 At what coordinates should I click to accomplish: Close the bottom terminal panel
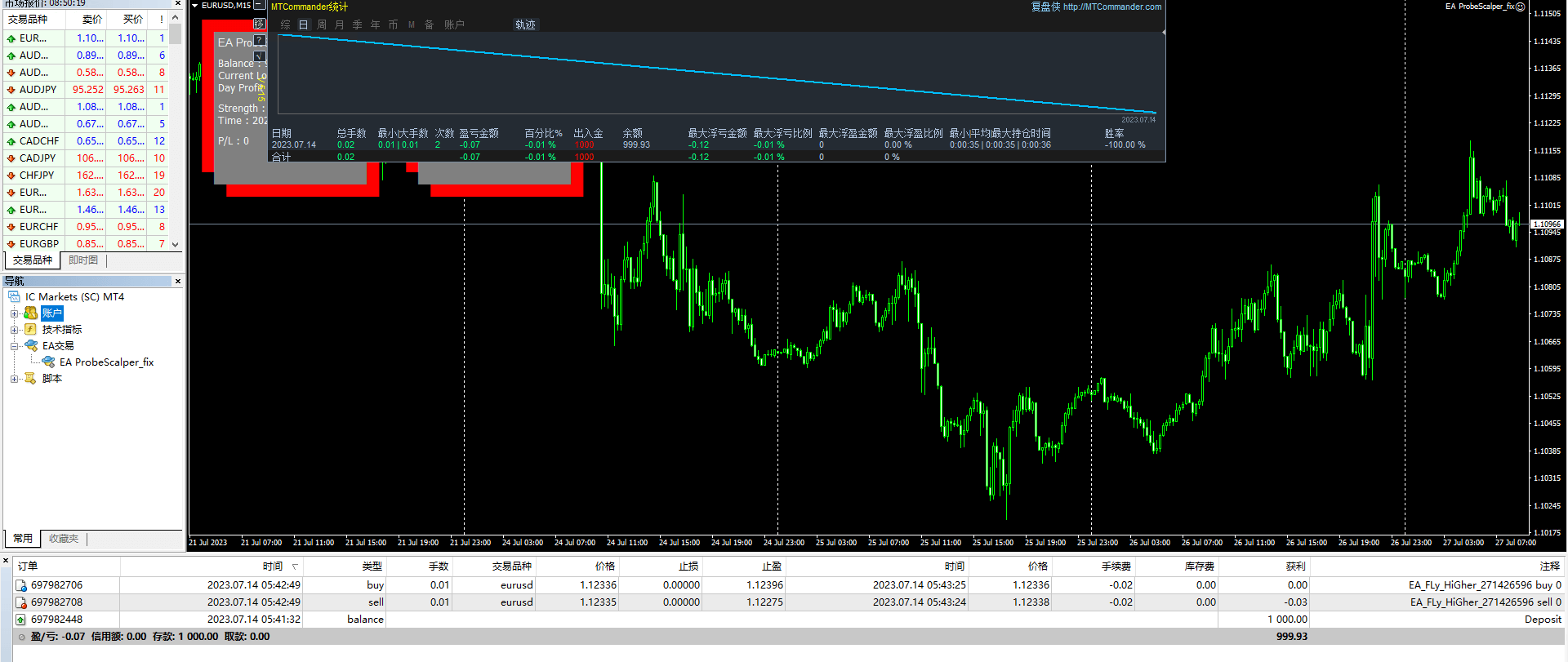(6, 561)
